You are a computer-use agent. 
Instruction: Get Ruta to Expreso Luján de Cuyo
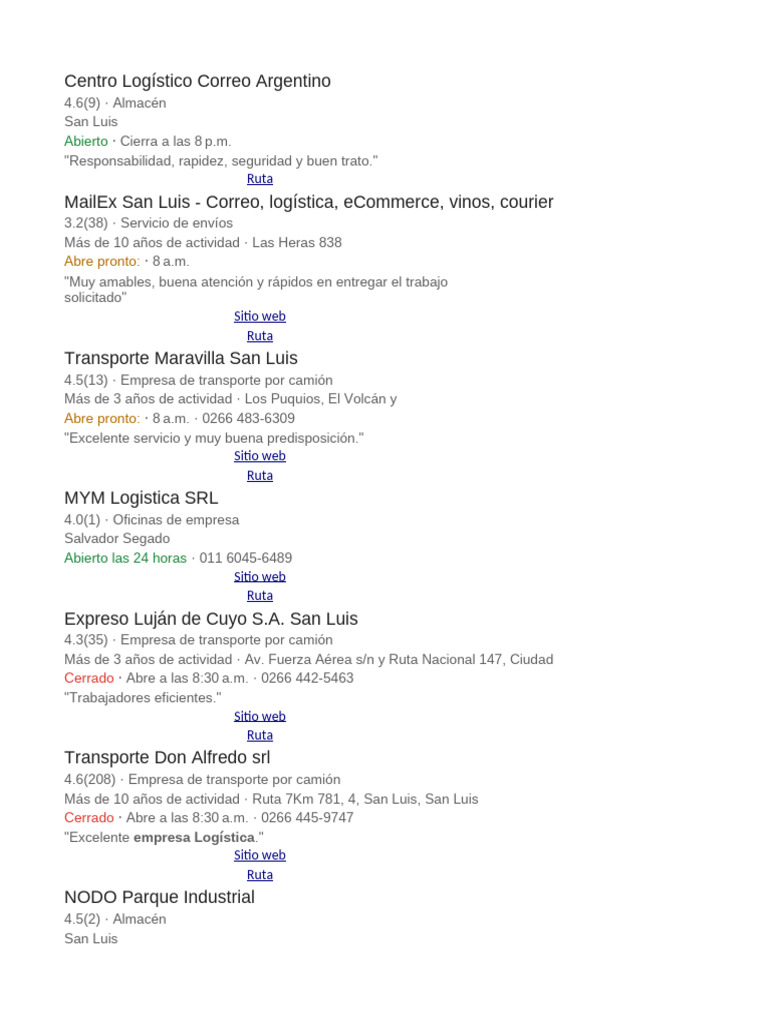click(x=259, y=735)
